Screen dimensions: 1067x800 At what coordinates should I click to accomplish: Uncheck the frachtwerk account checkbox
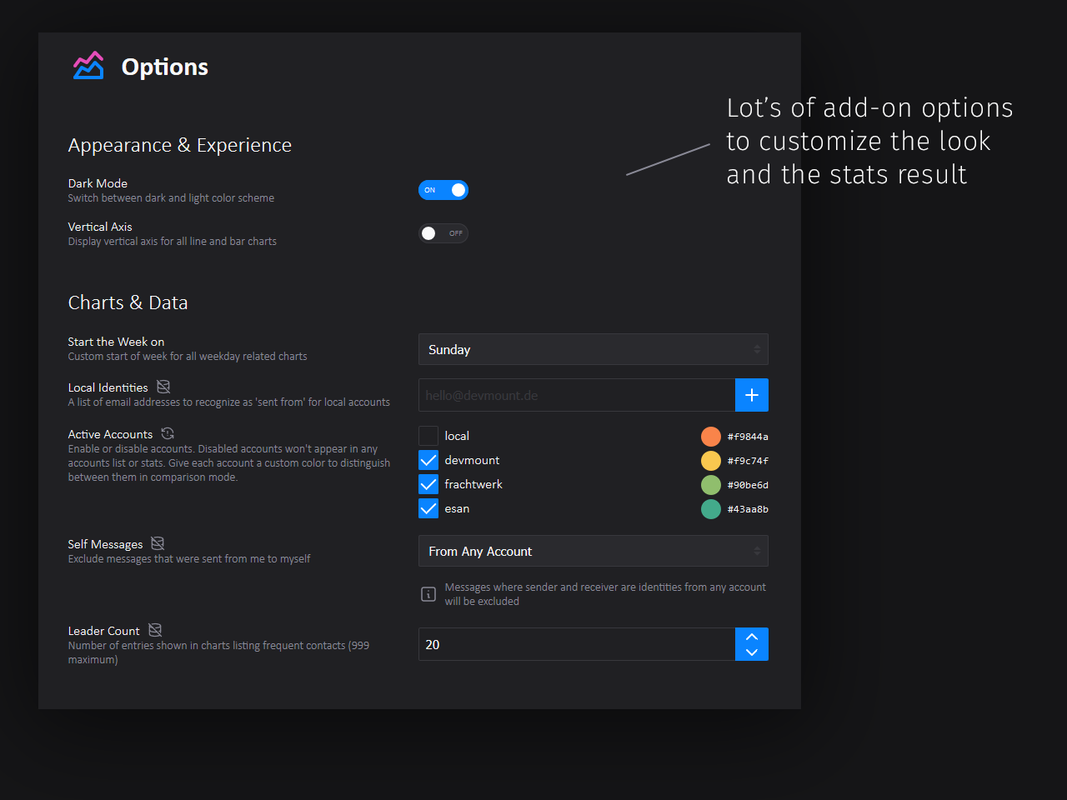tap(428, 484)
